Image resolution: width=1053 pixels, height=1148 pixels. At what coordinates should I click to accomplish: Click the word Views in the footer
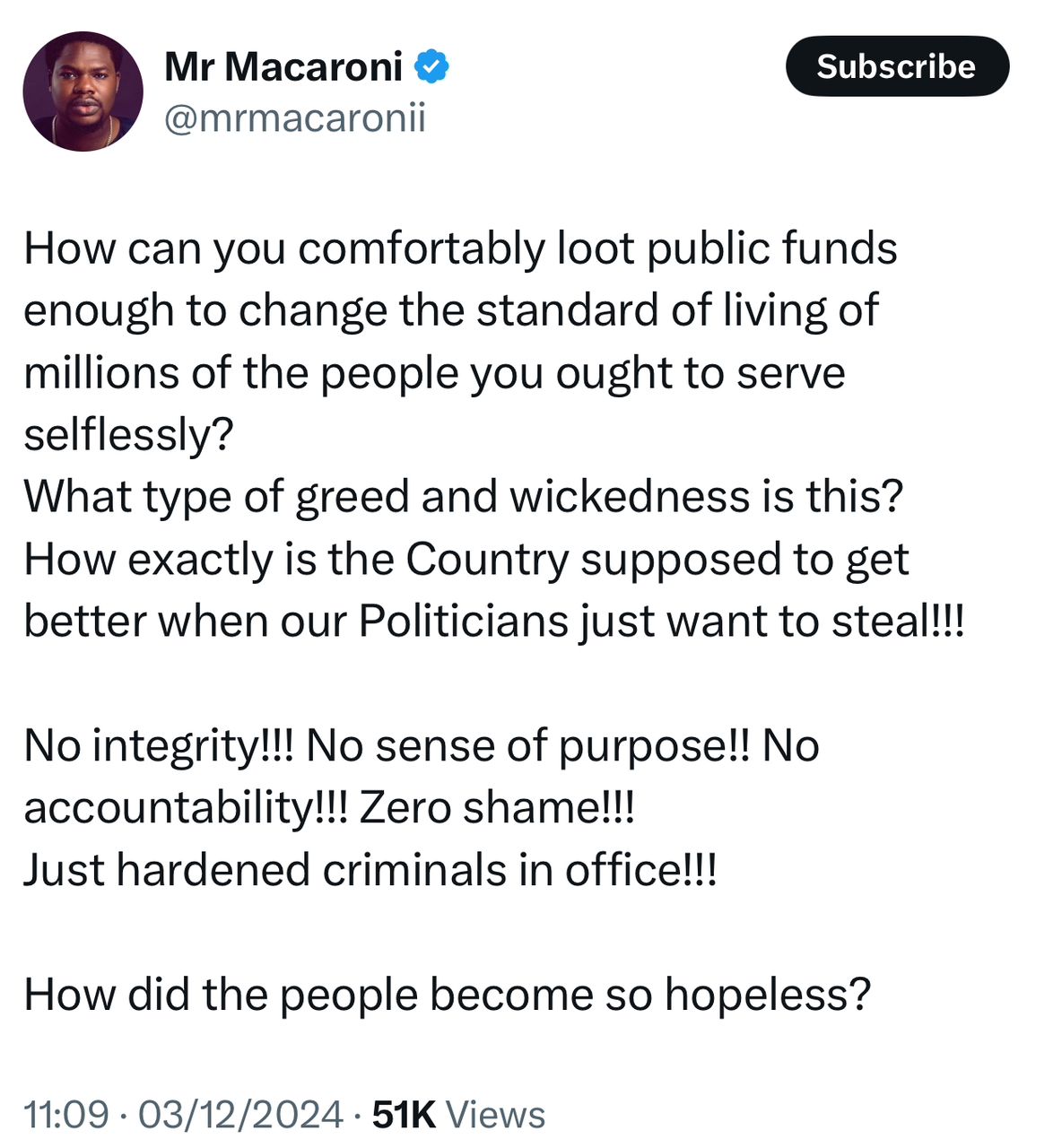pos(495,1115)
